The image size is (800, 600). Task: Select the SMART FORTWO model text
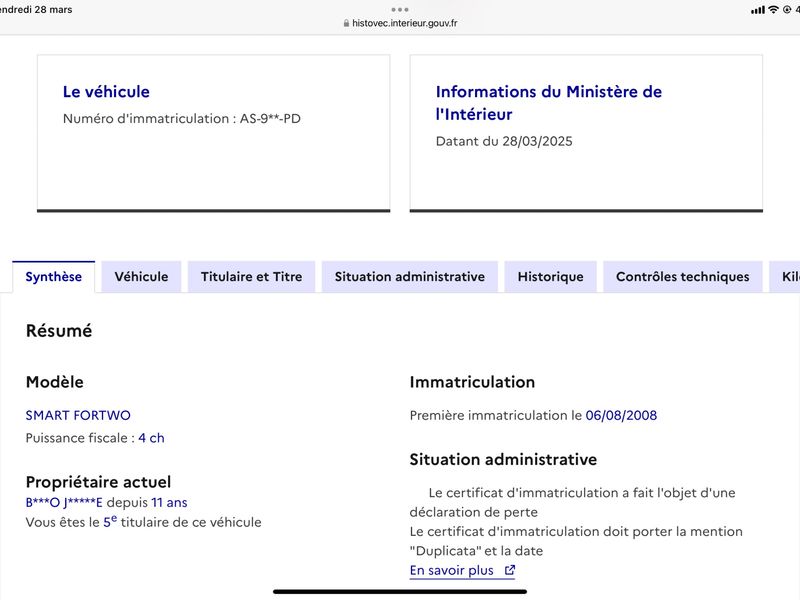coord(78,415)
